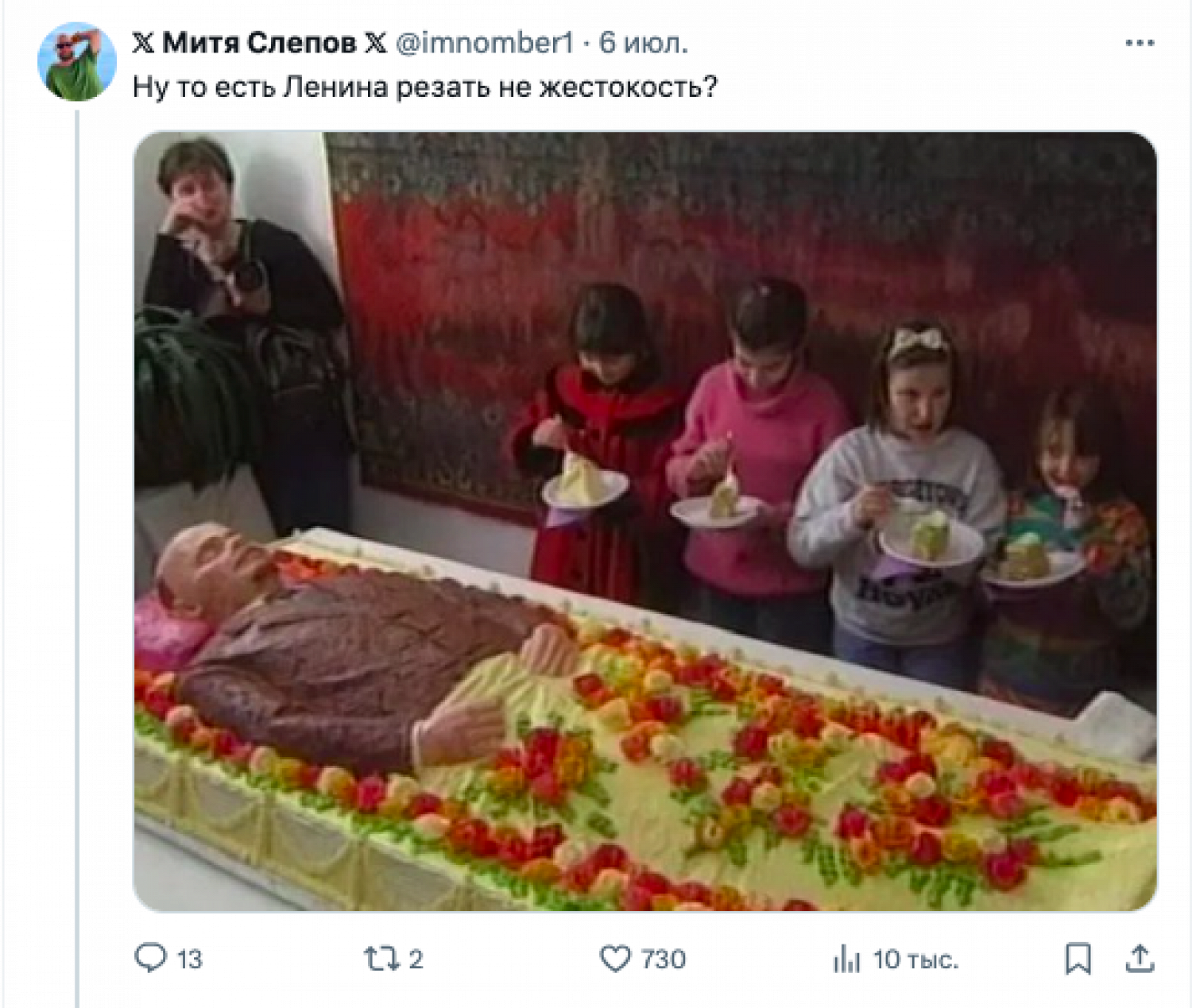This screenshot has height=1008, width=1192.
Task: Click the like count 730
Action: [664, 960]
